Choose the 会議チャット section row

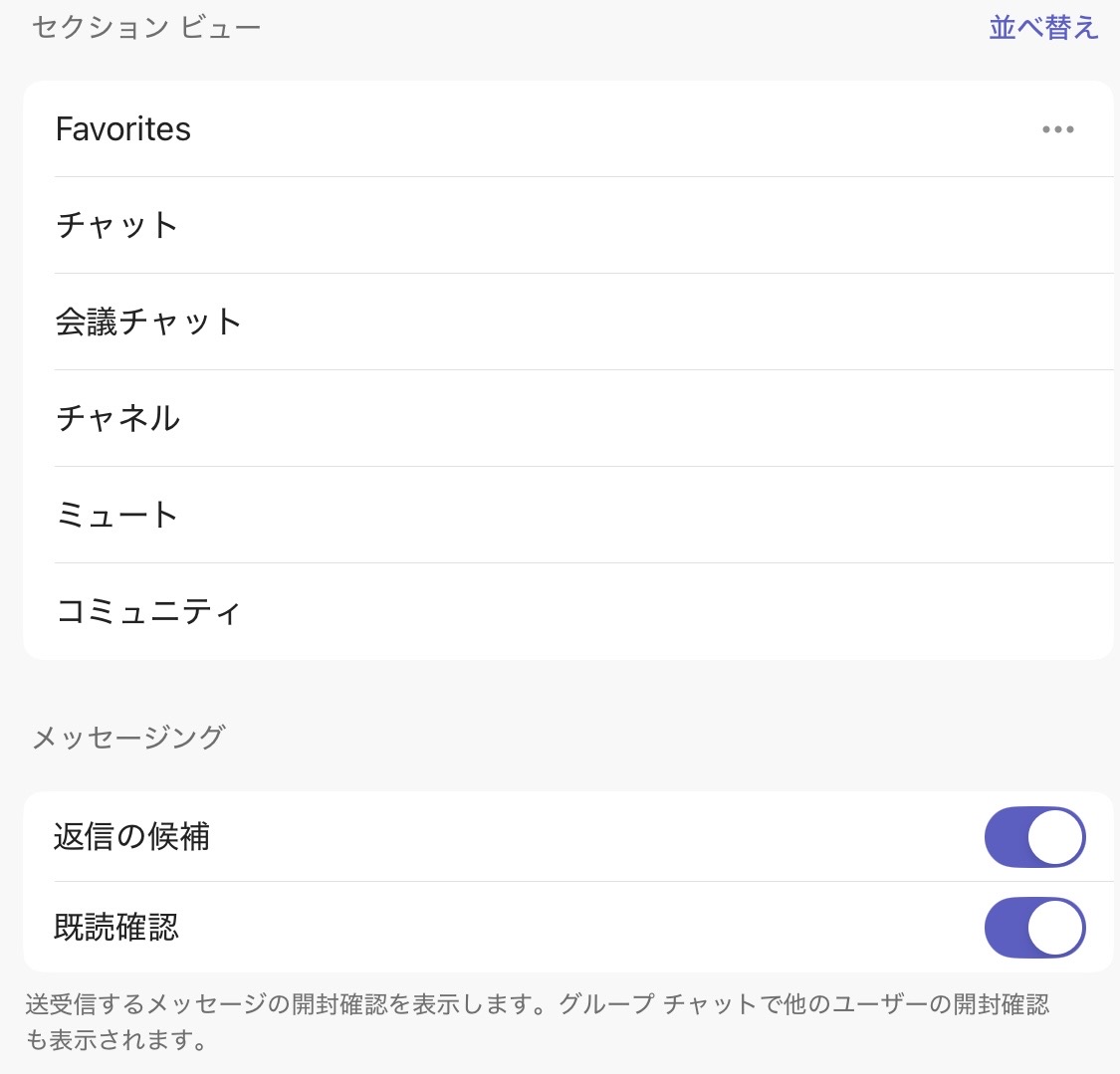pyautogui.click(x=568, y=322)
